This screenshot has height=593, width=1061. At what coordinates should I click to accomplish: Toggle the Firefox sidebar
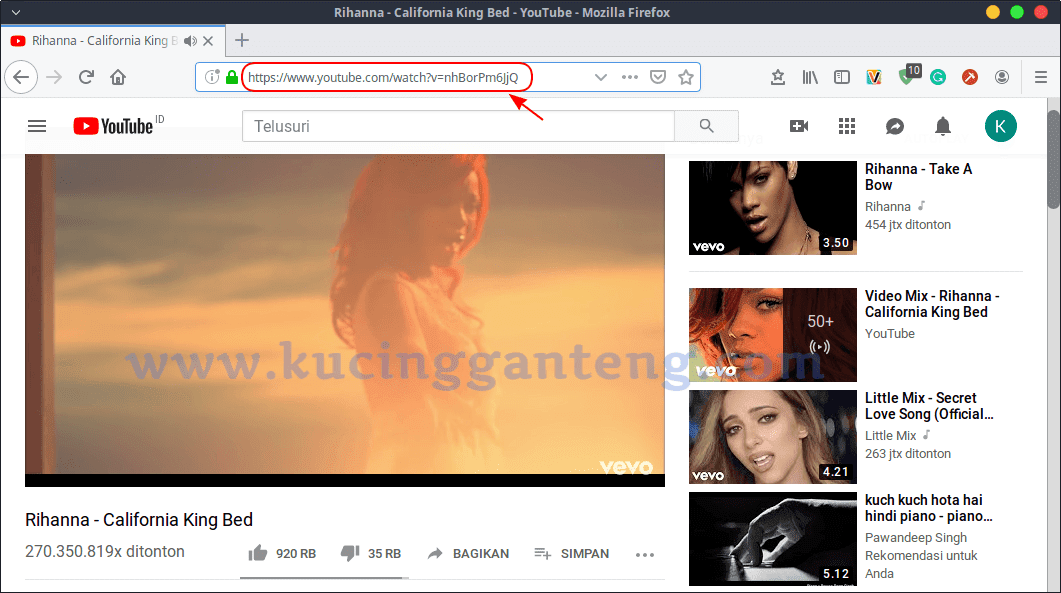click(842, 77)
